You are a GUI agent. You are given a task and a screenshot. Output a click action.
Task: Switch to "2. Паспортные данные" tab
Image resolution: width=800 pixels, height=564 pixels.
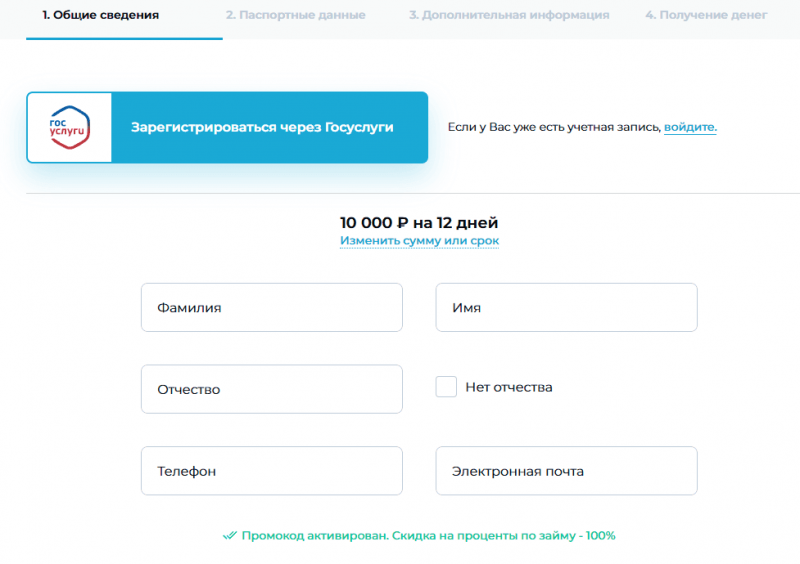[x=295, y=15]
